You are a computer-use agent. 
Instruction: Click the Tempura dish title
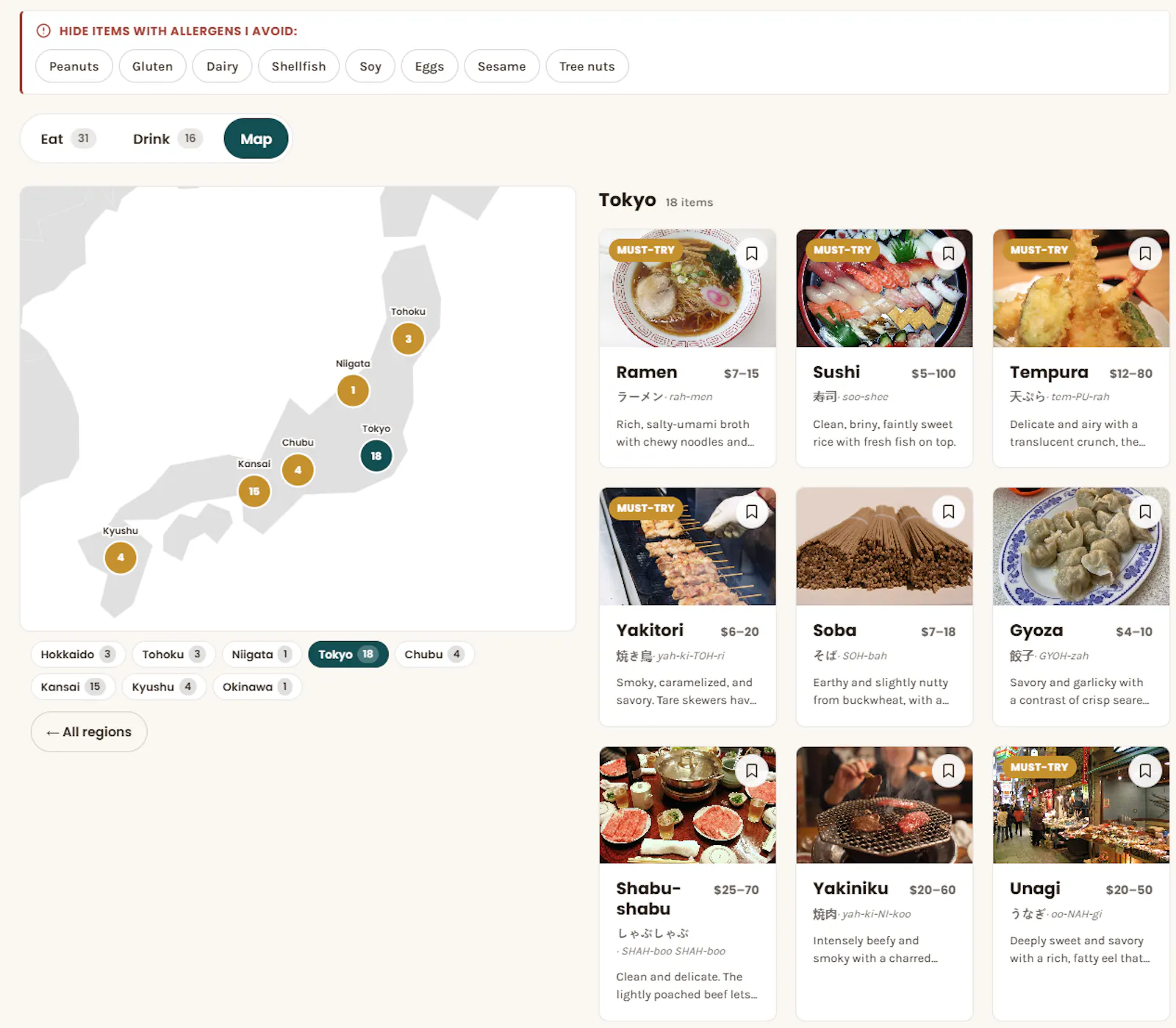pos(1049,373)
